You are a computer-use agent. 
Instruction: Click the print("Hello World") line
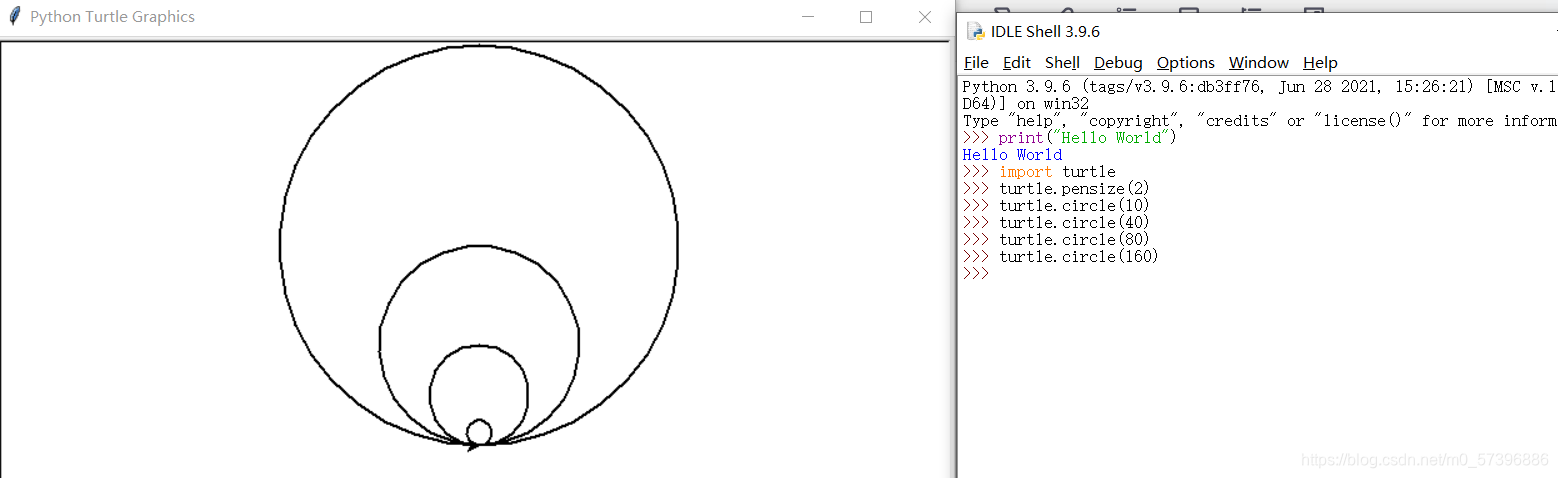pos(1070,137)
